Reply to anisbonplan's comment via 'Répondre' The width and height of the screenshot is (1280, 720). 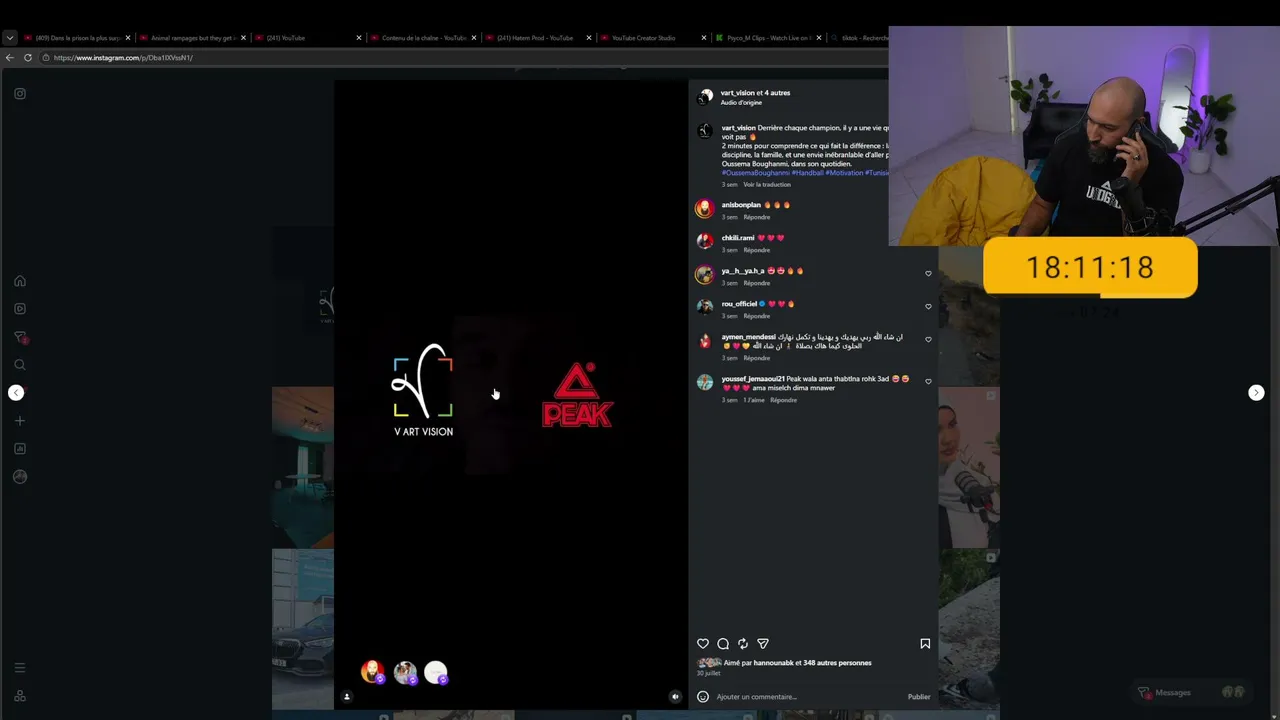coord(757,217)
